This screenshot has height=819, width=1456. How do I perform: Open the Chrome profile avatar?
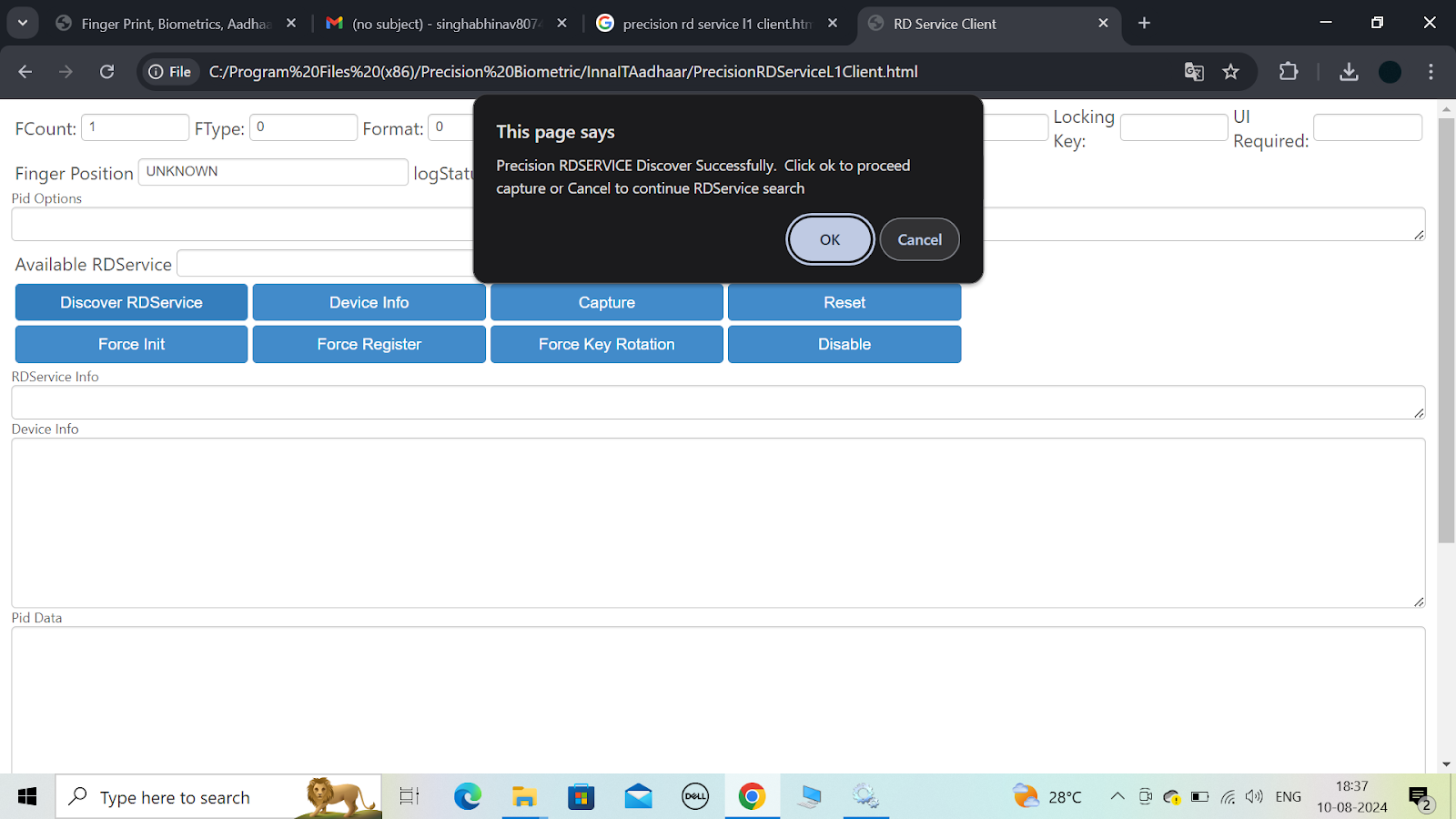point(1390,72)
